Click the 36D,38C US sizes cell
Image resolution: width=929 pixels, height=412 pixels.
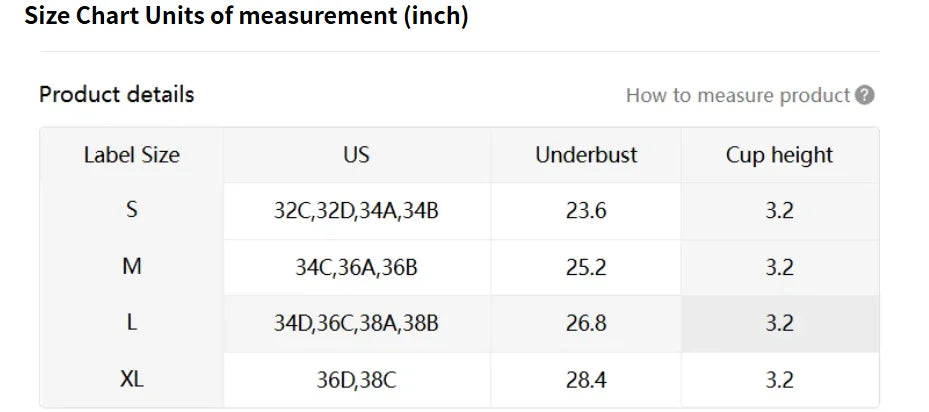coord(356,379)
